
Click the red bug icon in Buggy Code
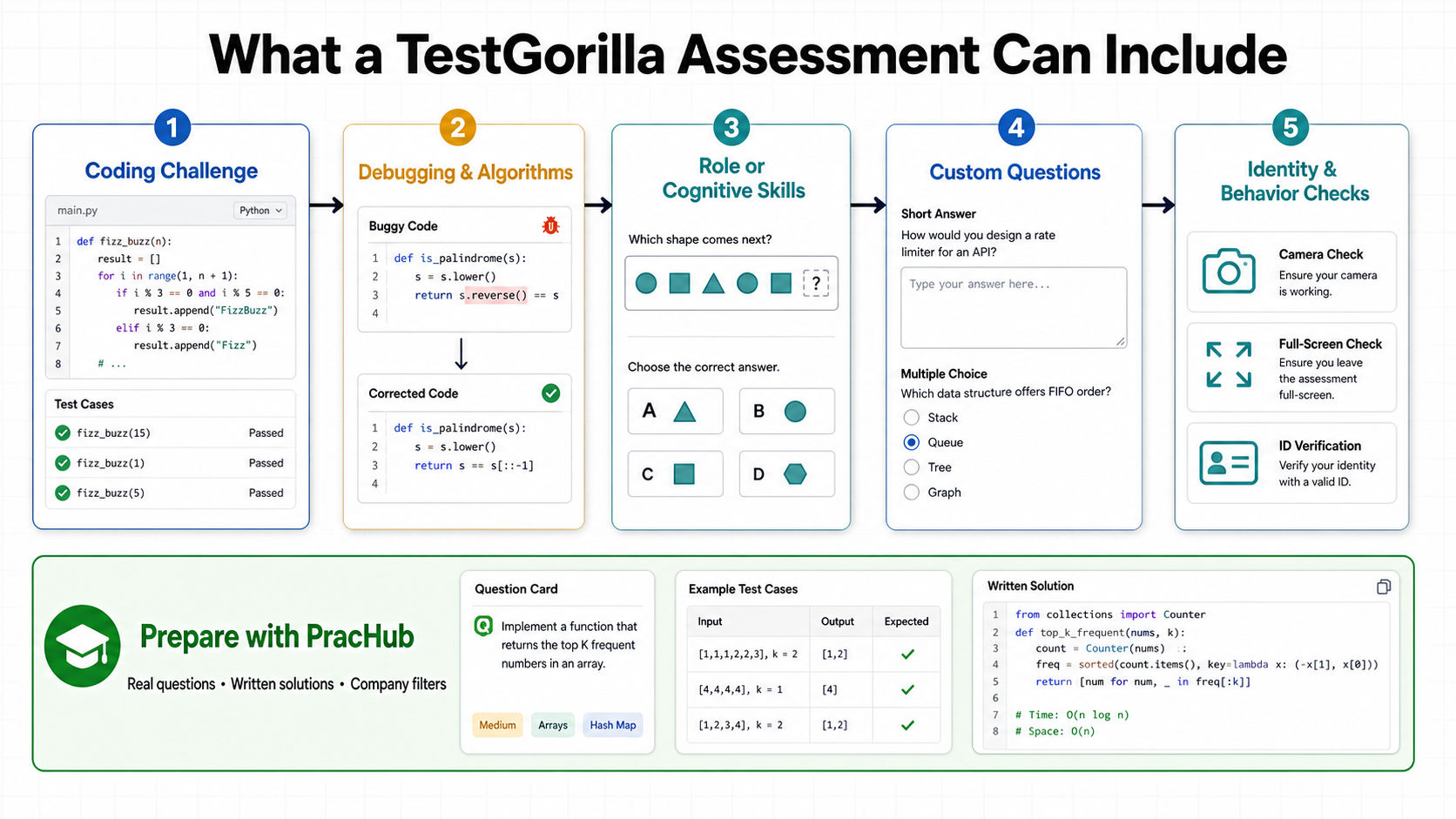point(550,226)
